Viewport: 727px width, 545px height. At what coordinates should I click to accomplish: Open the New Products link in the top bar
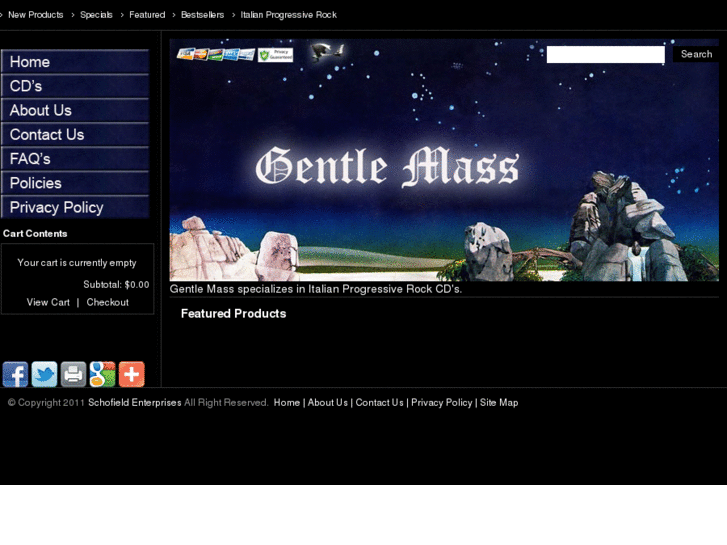point(36,15)
